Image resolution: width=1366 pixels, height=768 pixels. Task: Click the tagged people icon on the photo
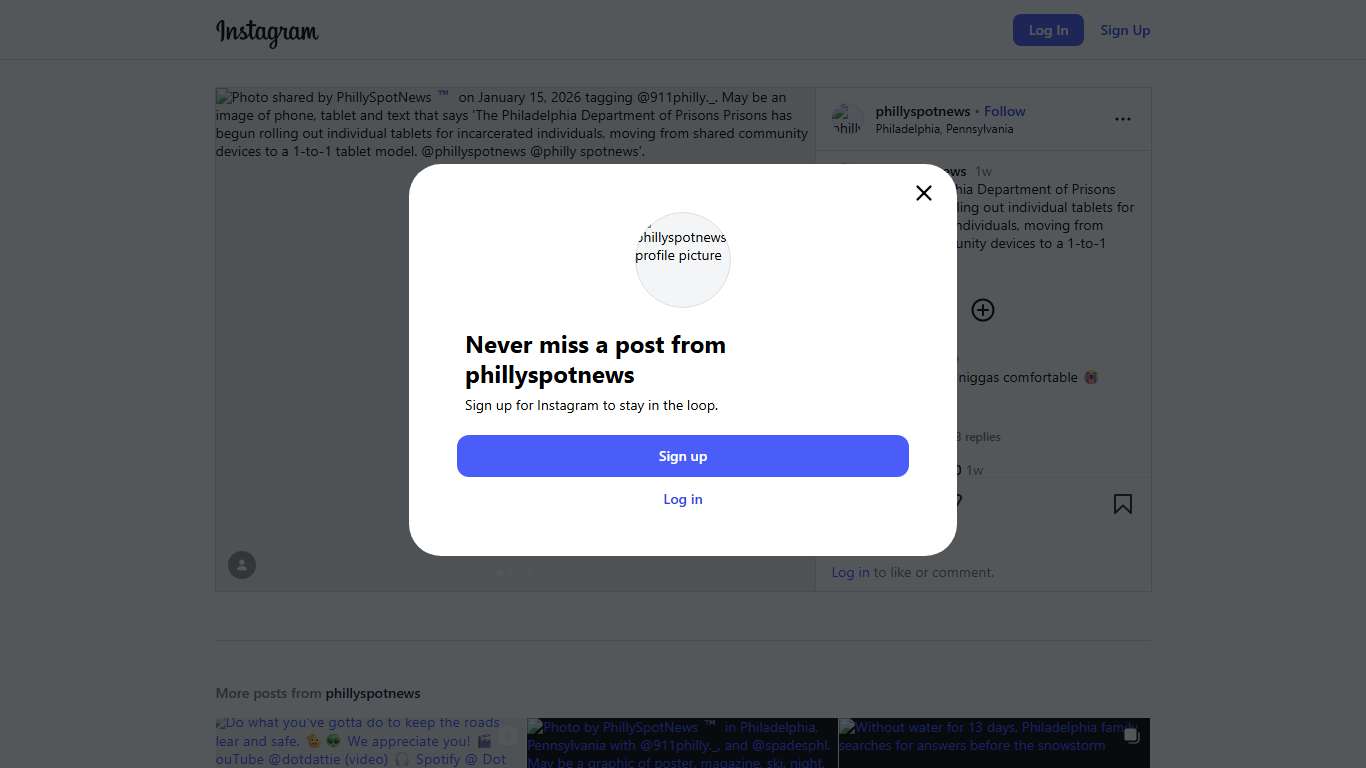(242, 565)
